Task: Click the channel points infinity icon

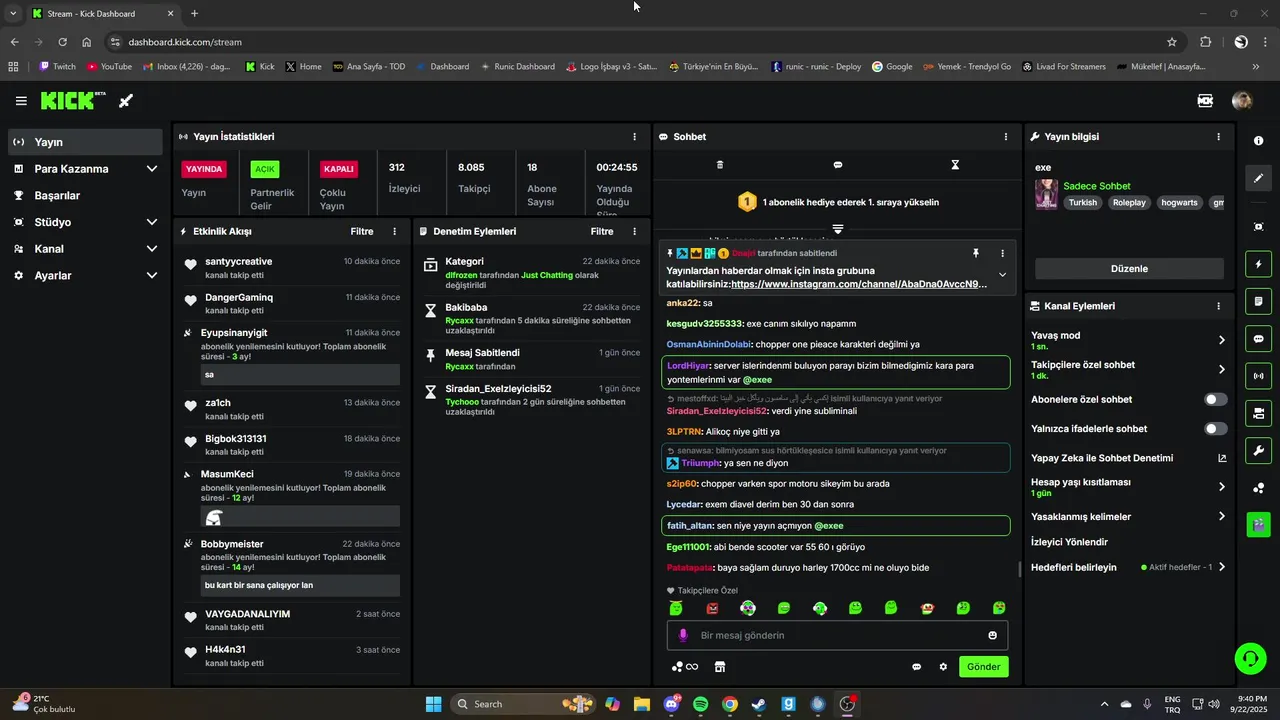Action: click(x=685, y=667)
